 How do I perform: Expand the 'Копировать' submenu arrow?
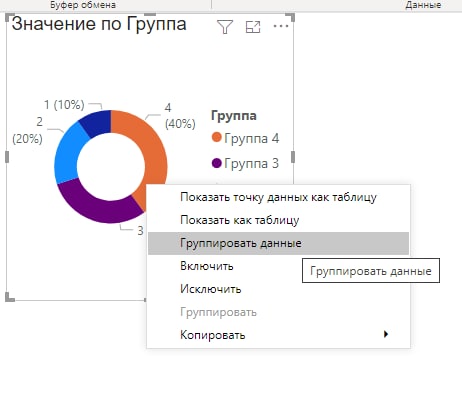386,334
